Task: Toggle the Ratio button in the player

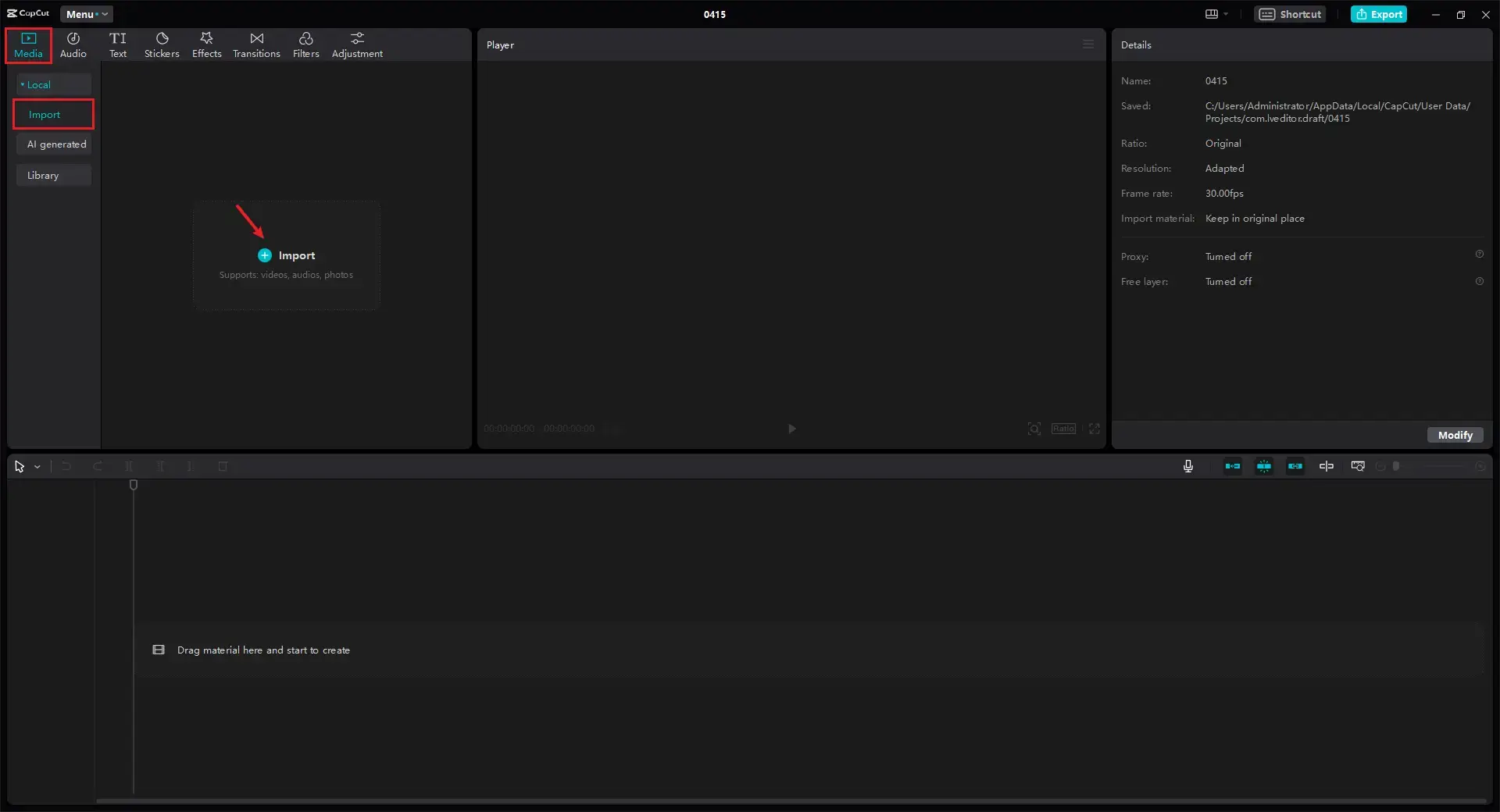Action: [x=1063, y=429]
